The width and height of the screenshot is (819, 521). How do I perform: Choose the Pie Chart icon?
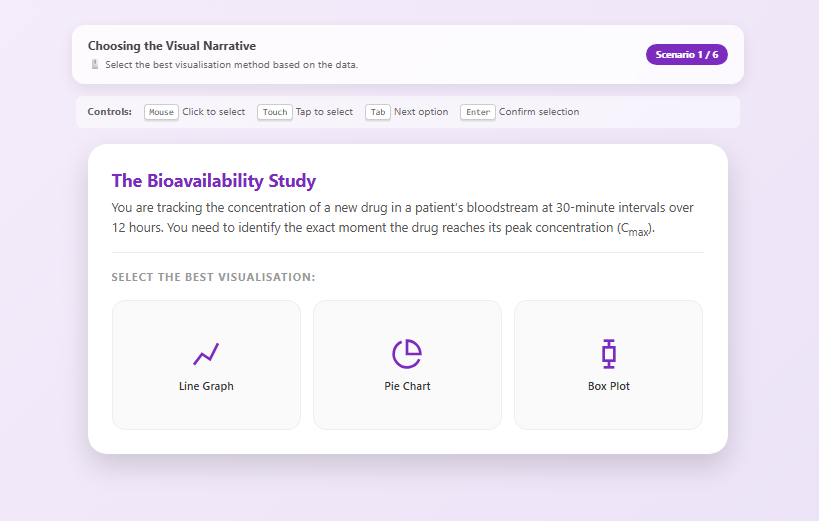tap(407, 353)
